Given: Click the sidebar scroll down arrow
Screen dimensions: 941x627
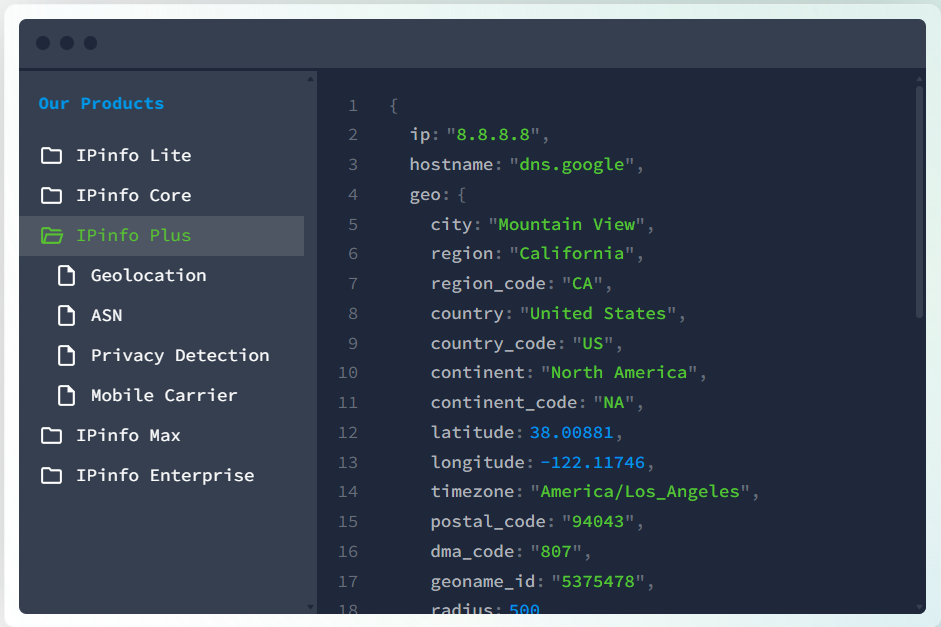Looking at the screenshot, I should click(x=310, y=606).
